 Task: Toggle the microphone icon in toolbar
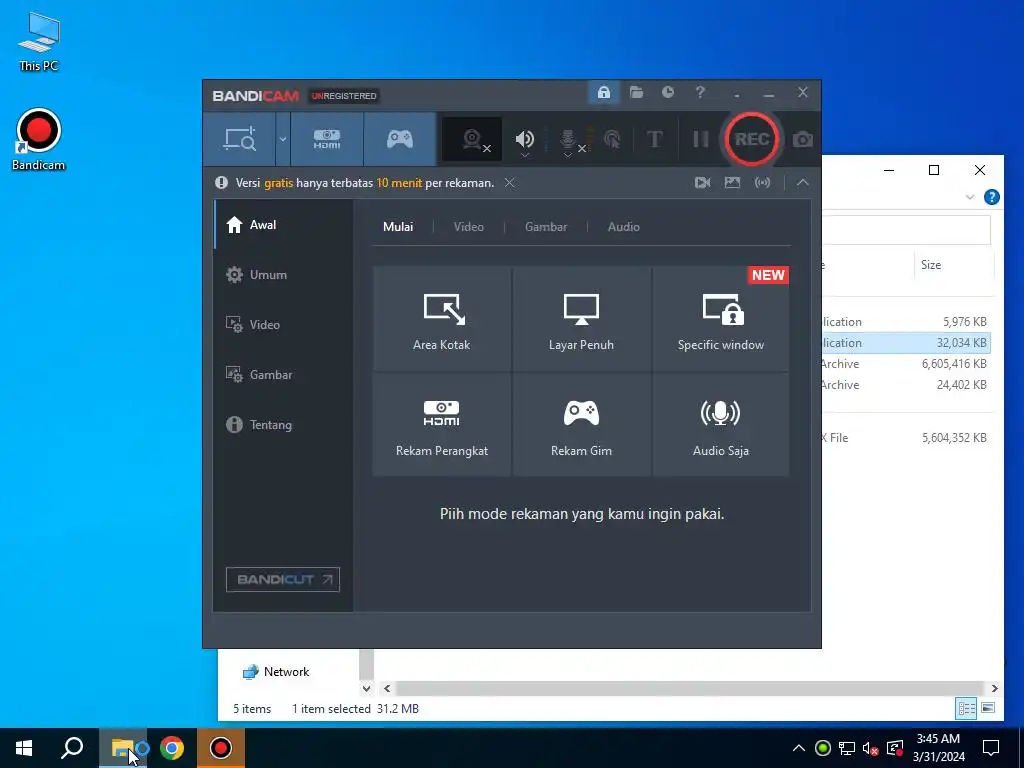568,140
